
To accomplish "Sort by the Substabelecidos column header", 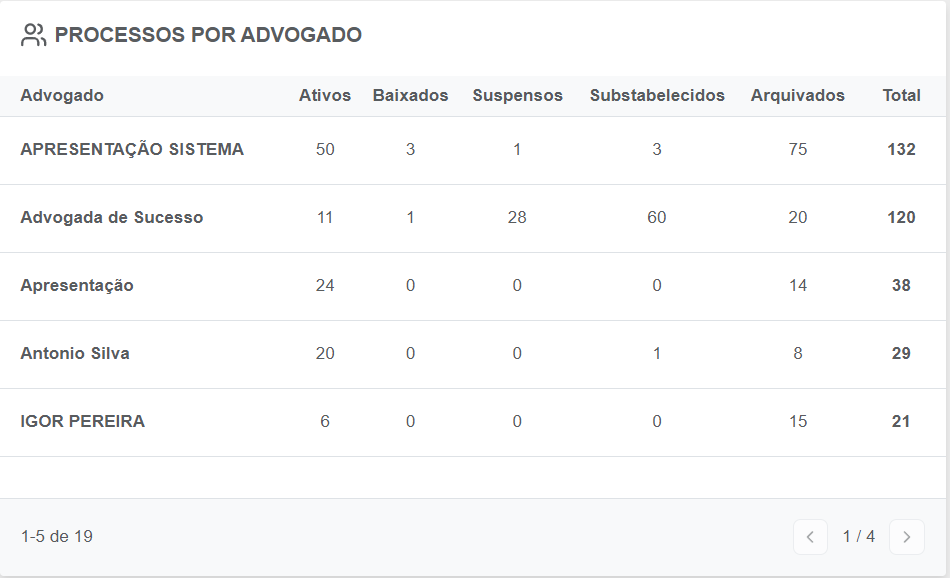I will [x=657, y=96].
